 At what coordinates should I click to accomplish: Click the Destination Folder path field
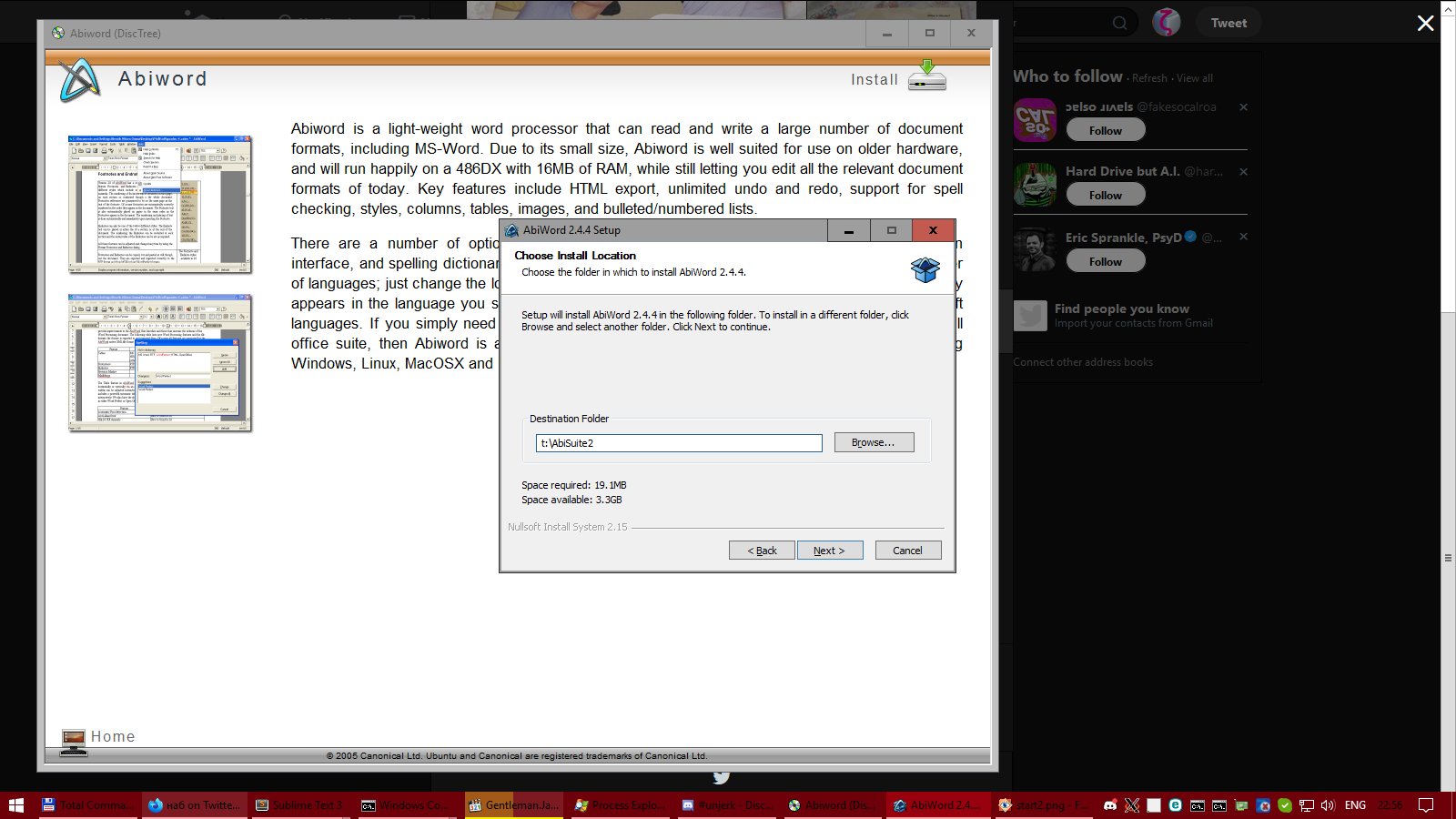pos(678,443)
